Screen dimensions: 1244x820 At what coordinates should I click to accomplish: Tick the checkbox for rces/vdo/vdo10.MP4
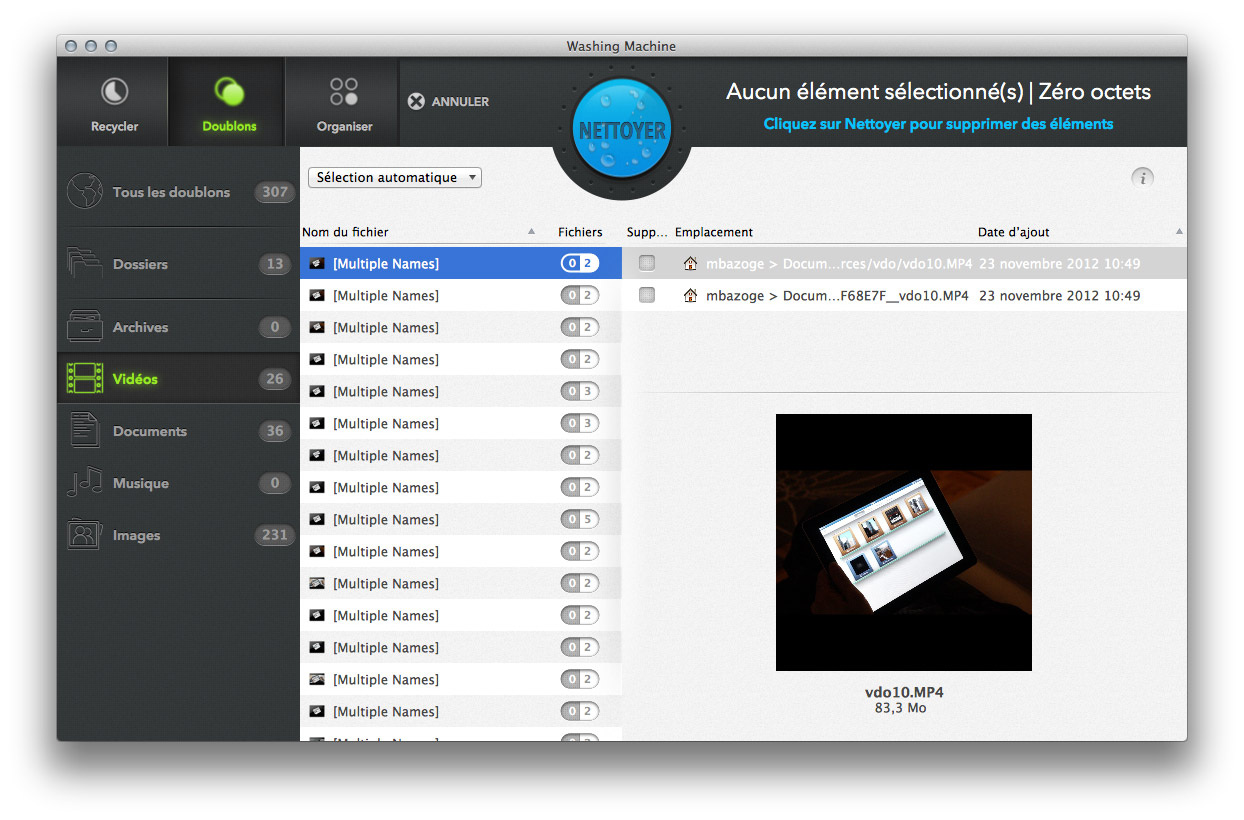647,264
